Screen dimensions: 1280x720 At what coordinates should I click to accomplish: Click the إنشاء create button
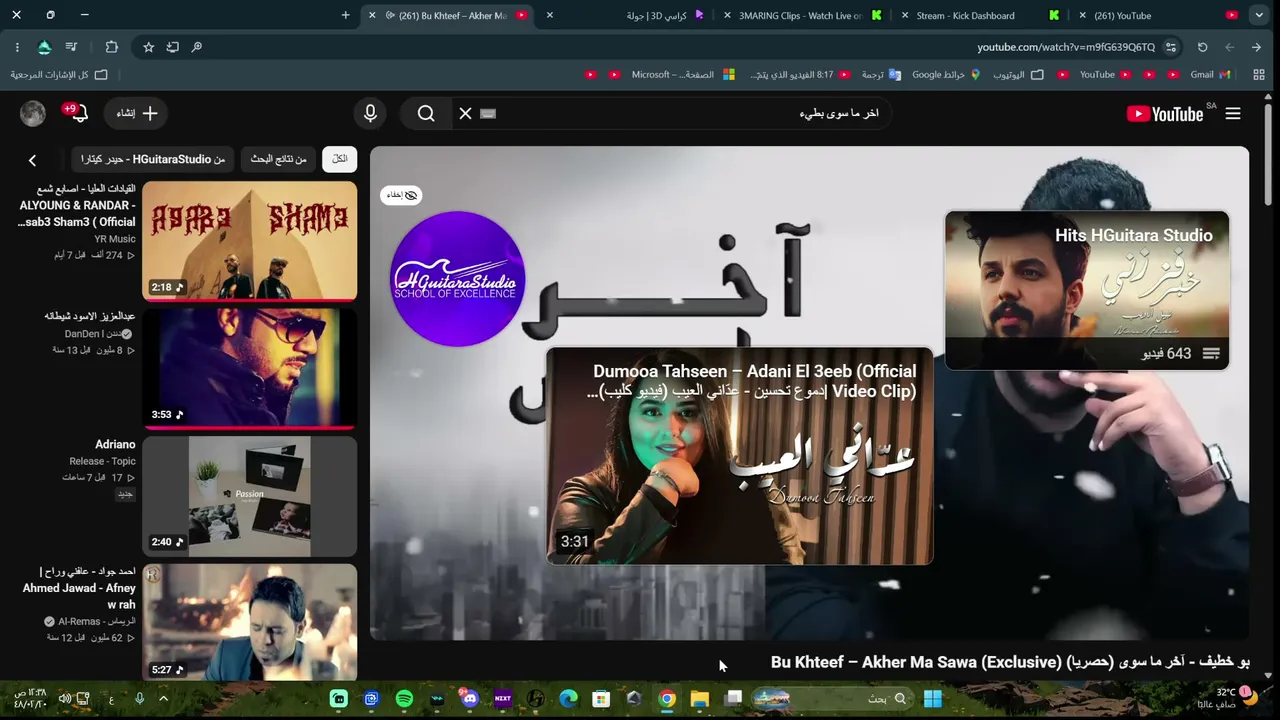pos(137,114)
